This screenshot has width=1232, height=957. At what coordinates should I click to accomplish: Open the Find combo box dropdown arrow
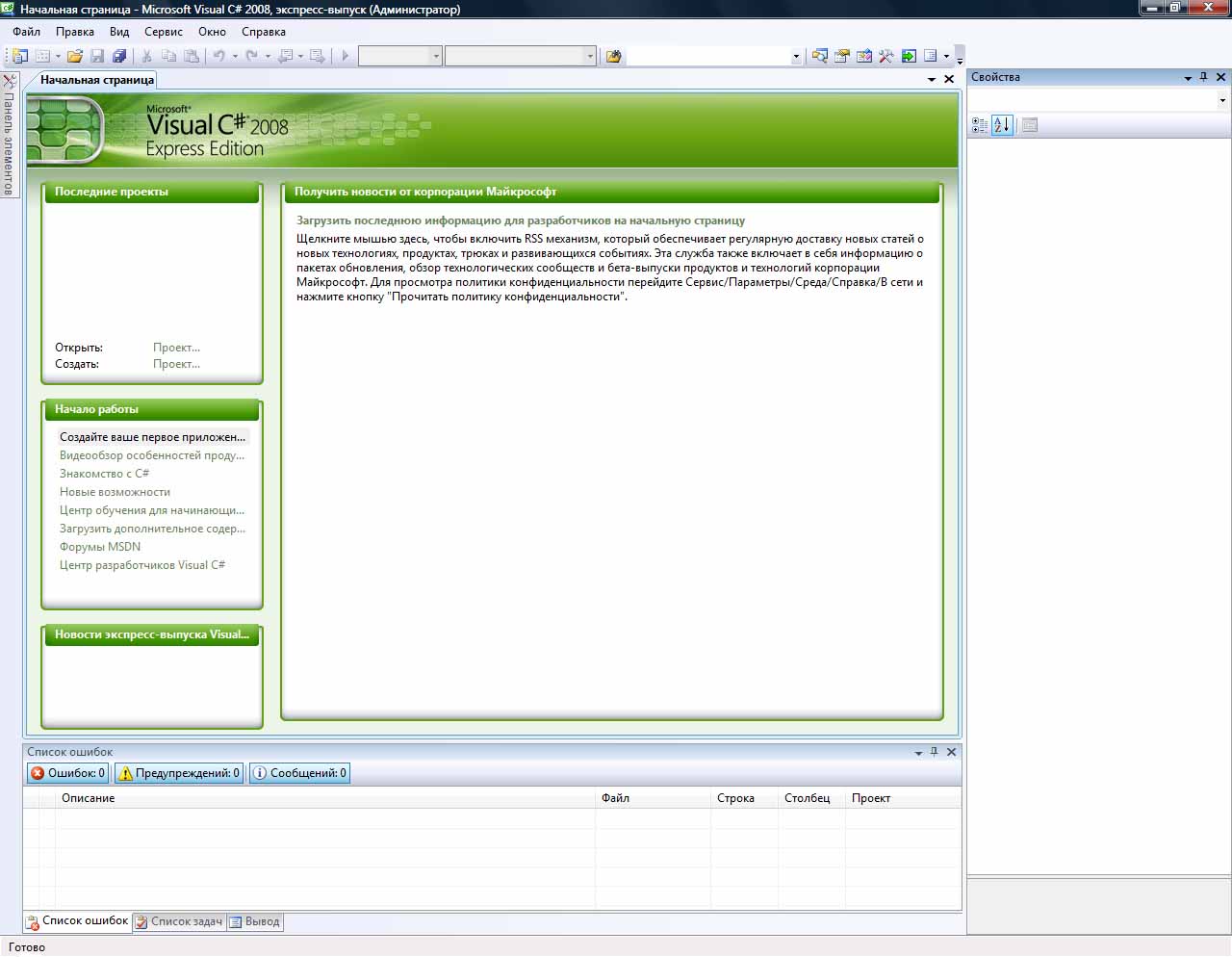tap(796, 56)
